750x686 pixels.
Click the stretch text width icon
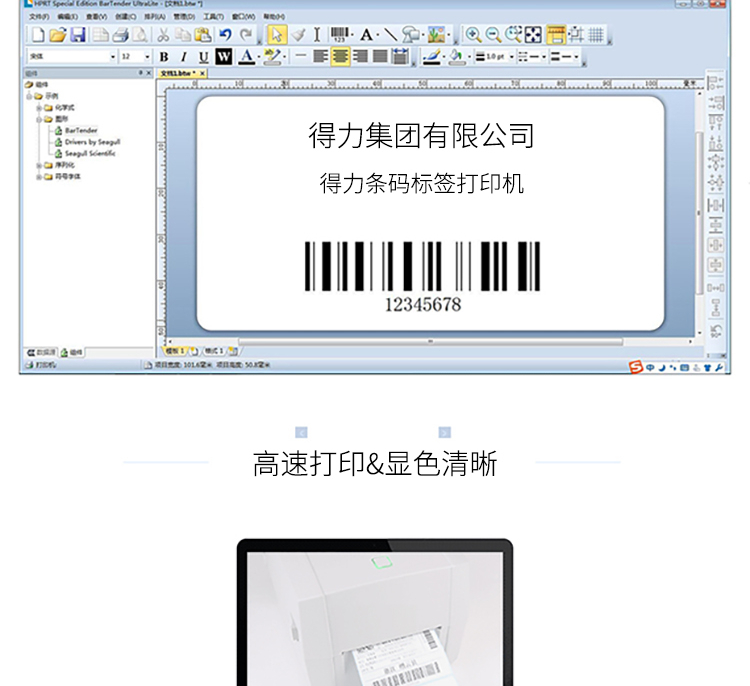coord(400,56)
